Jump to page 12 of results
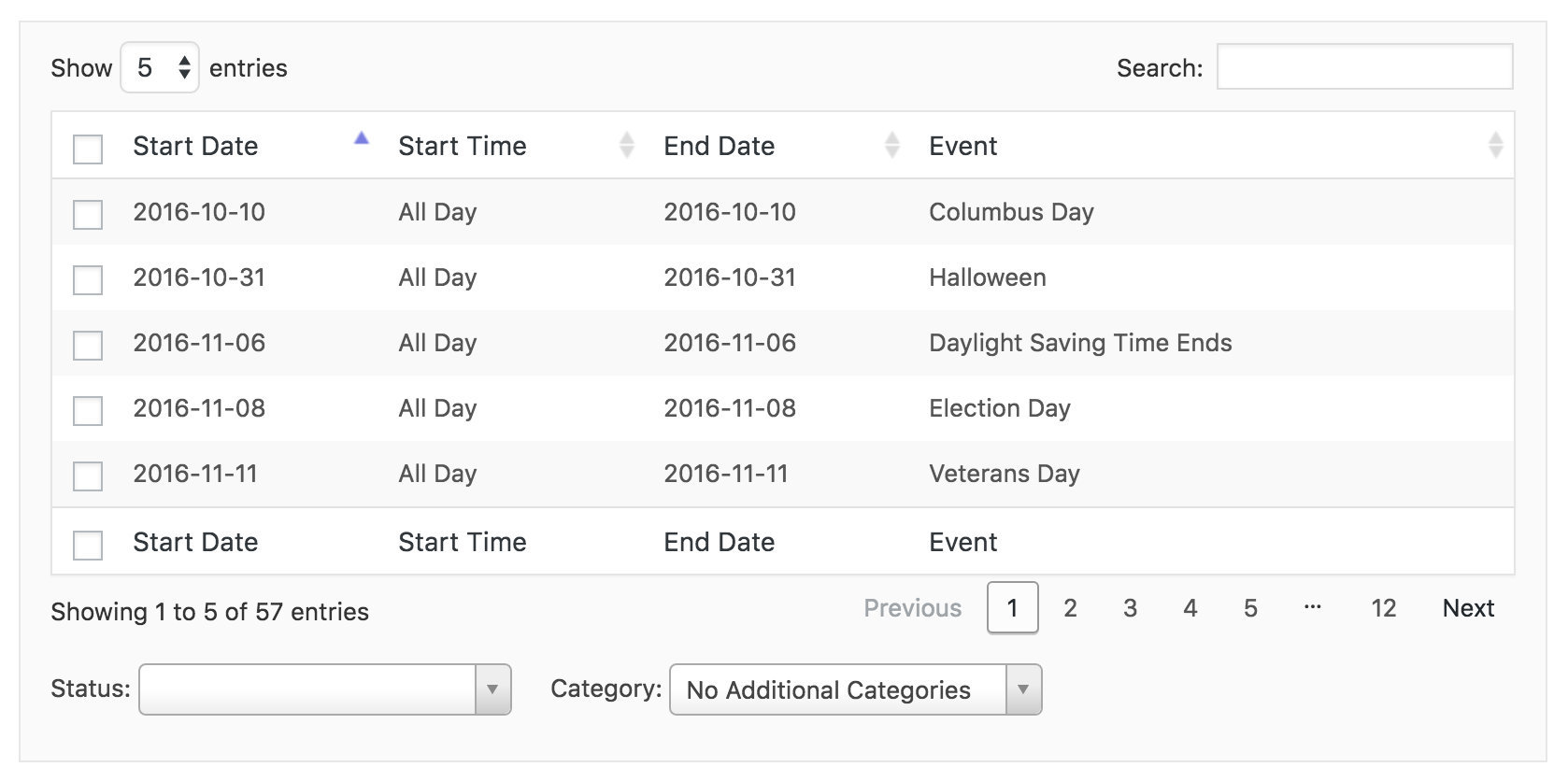The image size is (1568, 781). coord(1383,608)
